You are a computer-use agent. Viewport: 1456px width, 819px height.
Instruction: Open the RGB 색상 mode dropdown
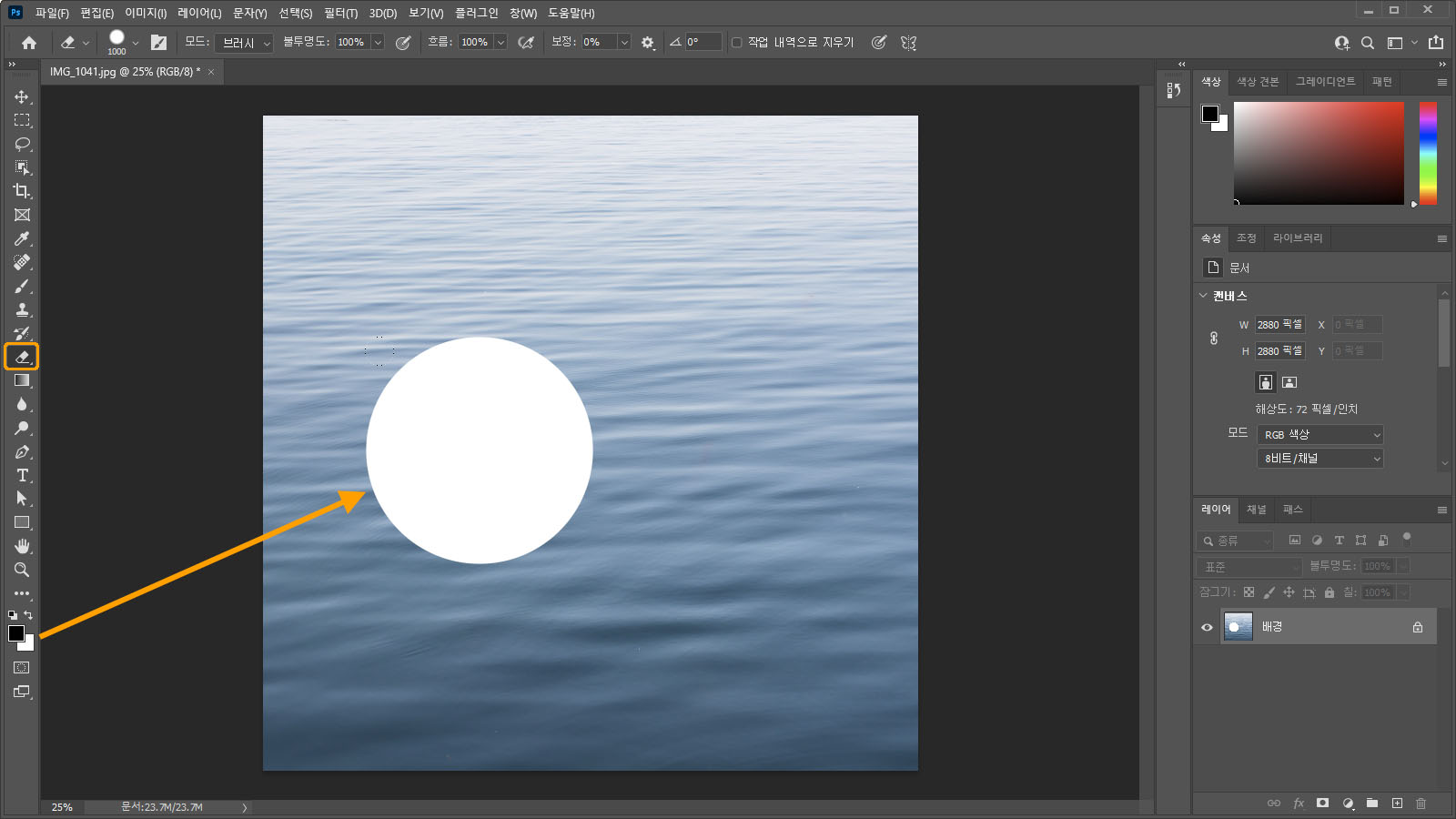click(x=1320, y=435)
